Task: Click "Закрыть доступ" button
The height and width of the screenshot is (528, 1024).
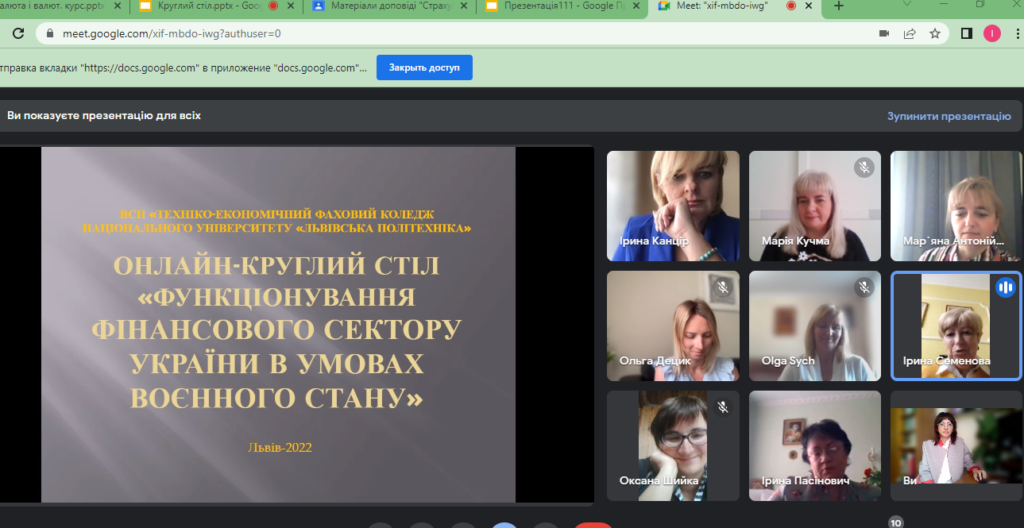Action: click(424, 67)
